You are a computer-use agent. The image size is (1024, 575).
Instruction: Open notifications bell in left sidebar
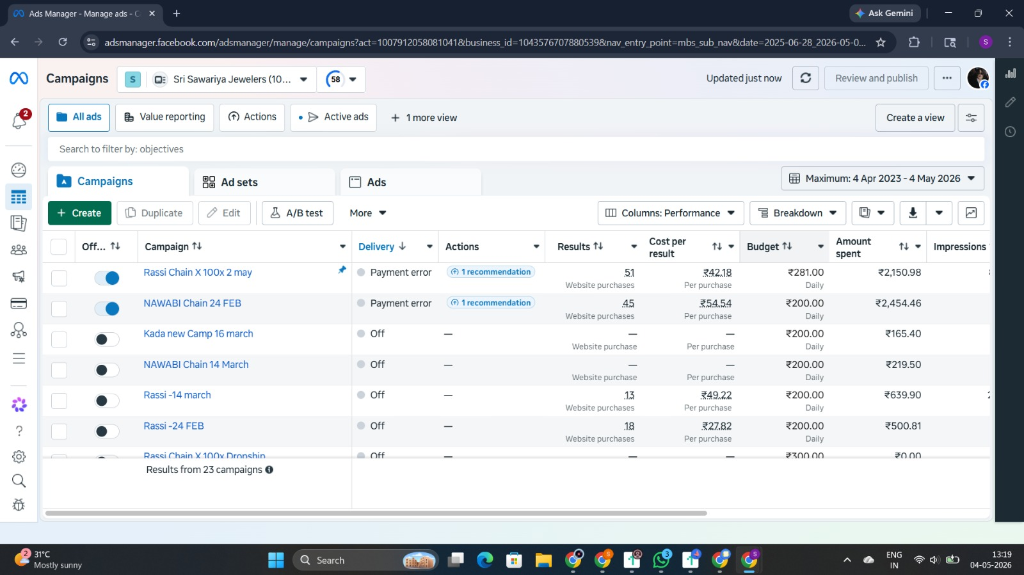(19, 120)
